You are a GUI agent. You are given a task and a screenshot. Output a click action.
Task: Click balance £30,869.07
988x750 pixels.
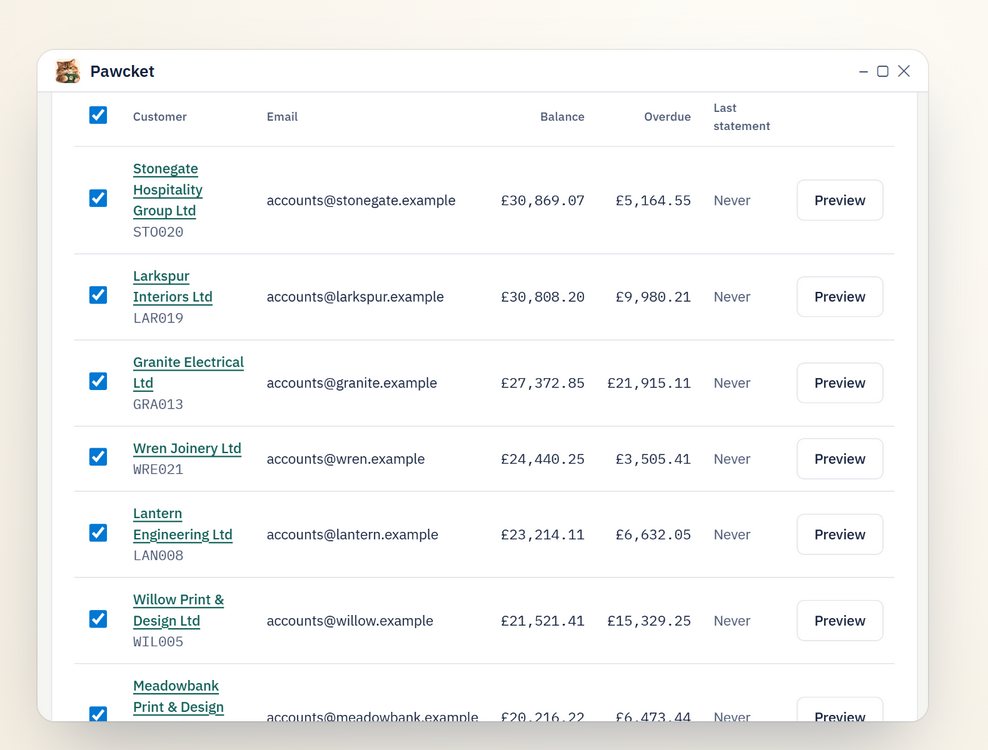(543, 200)
